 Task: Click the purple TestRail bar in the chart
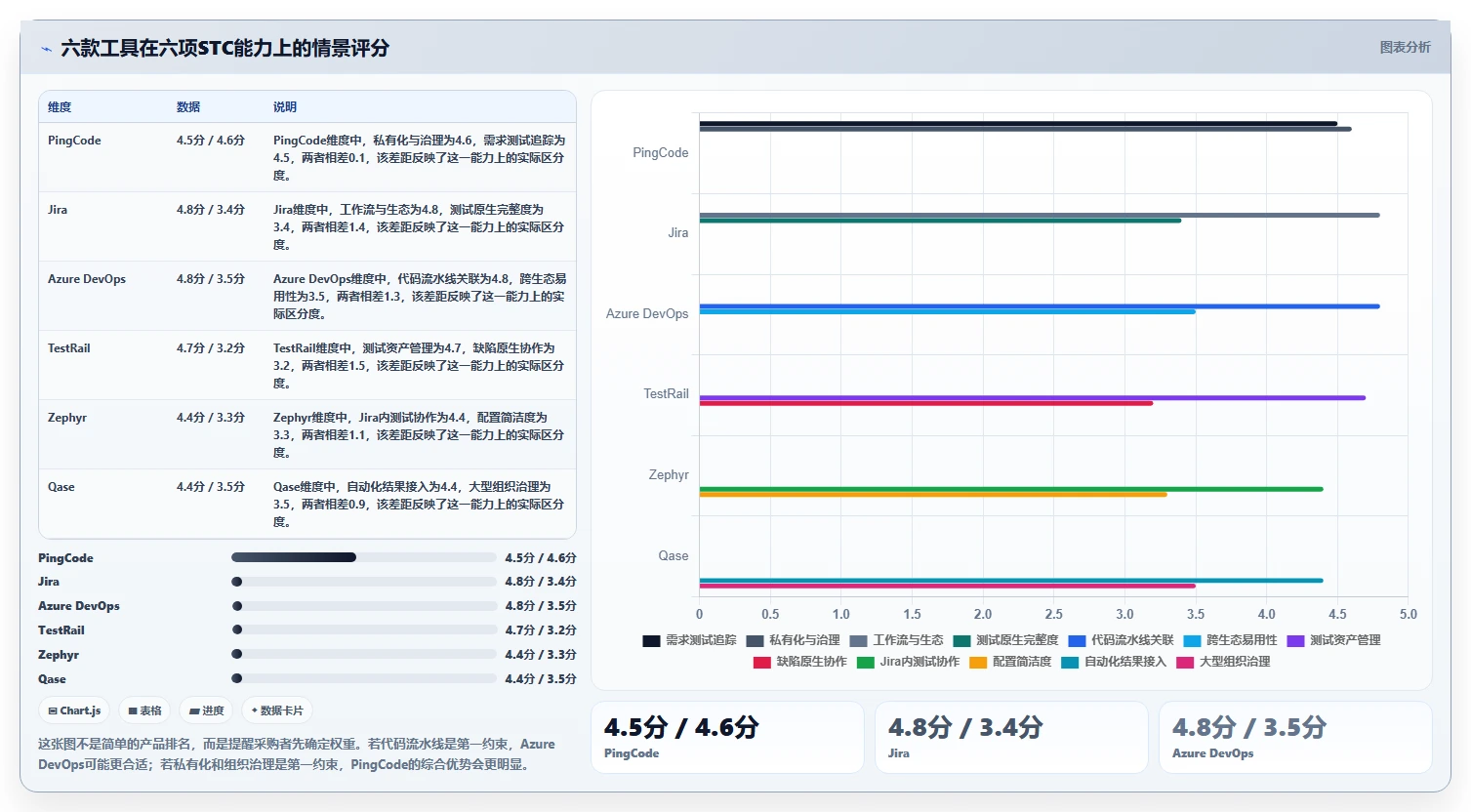click(1032, 397)
